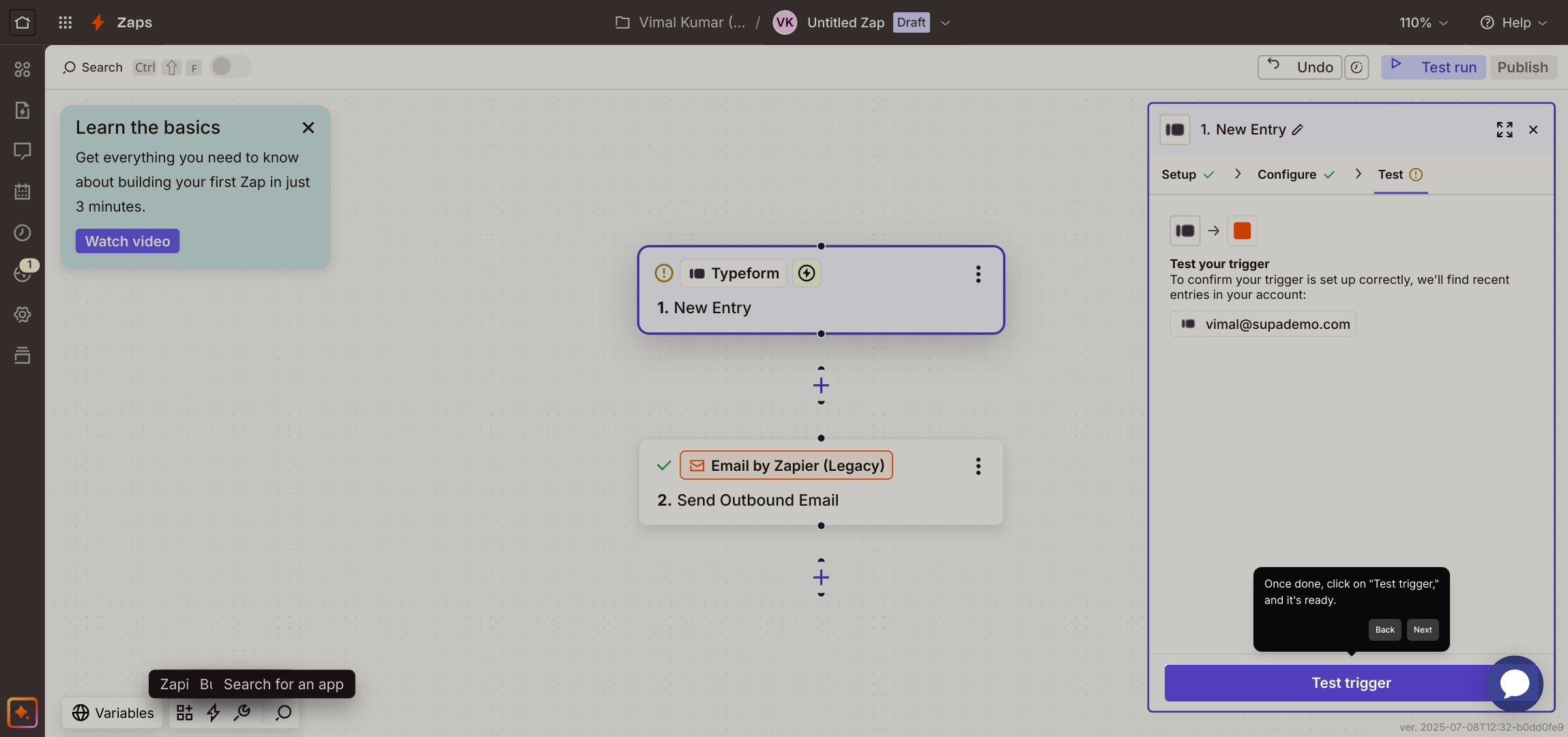This screenshot has height=737, width=1568.
Task: Switch to the Setup tab
Action: coord(1188,175)
